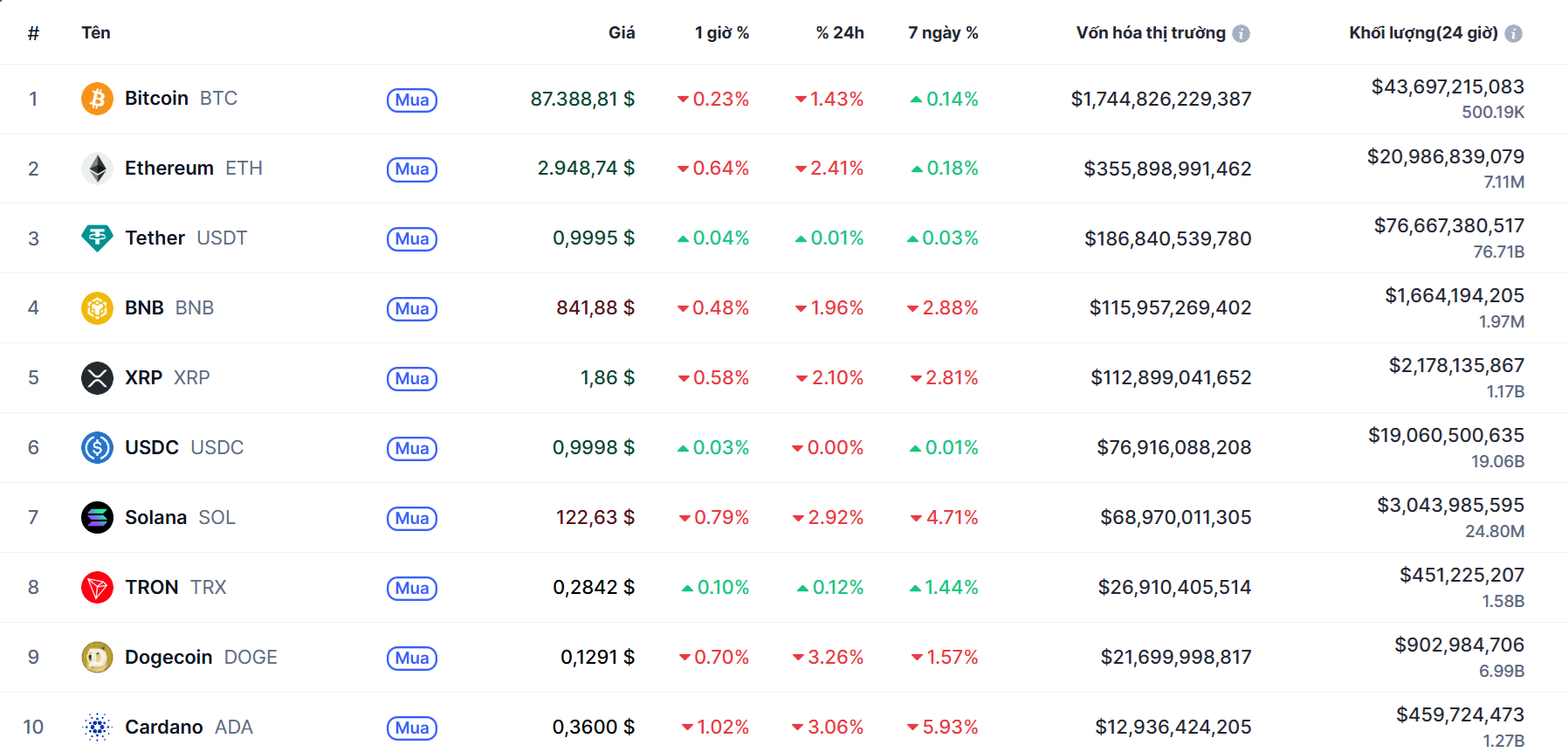1568x752 pixels.
Task: Click the USDC coin logo
Action: click(97, 448)
